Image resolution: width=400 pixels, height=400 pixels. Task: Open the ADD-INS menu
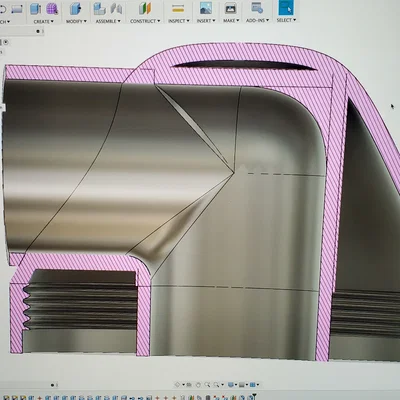257,20
